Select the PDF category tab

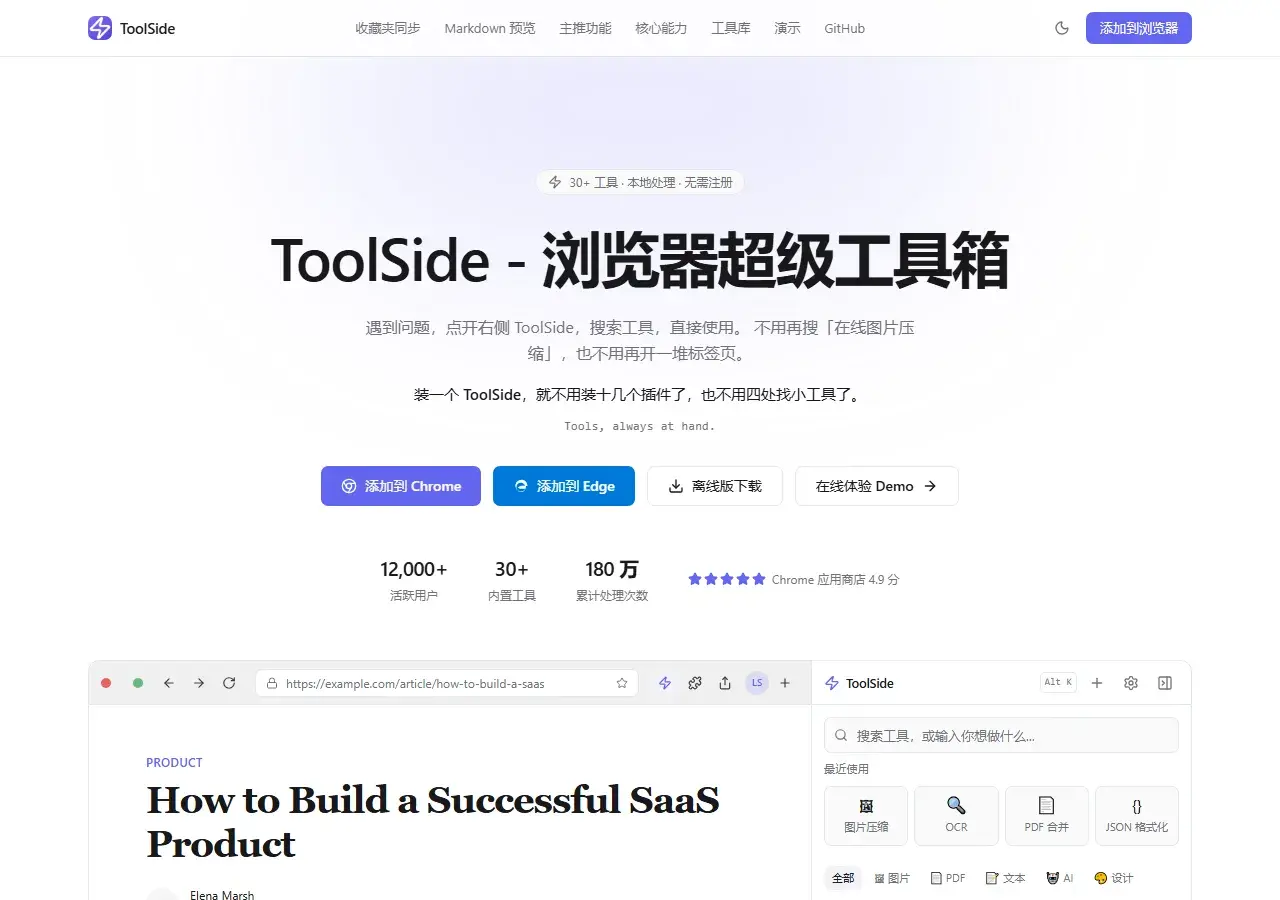[x=948, y=878]
